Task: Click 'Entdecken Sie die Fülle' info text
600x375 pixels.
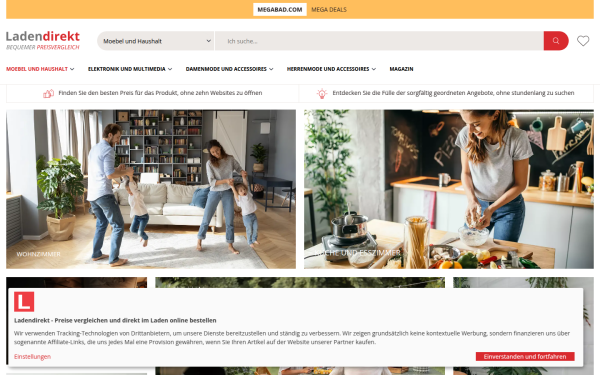Action: 453,93
